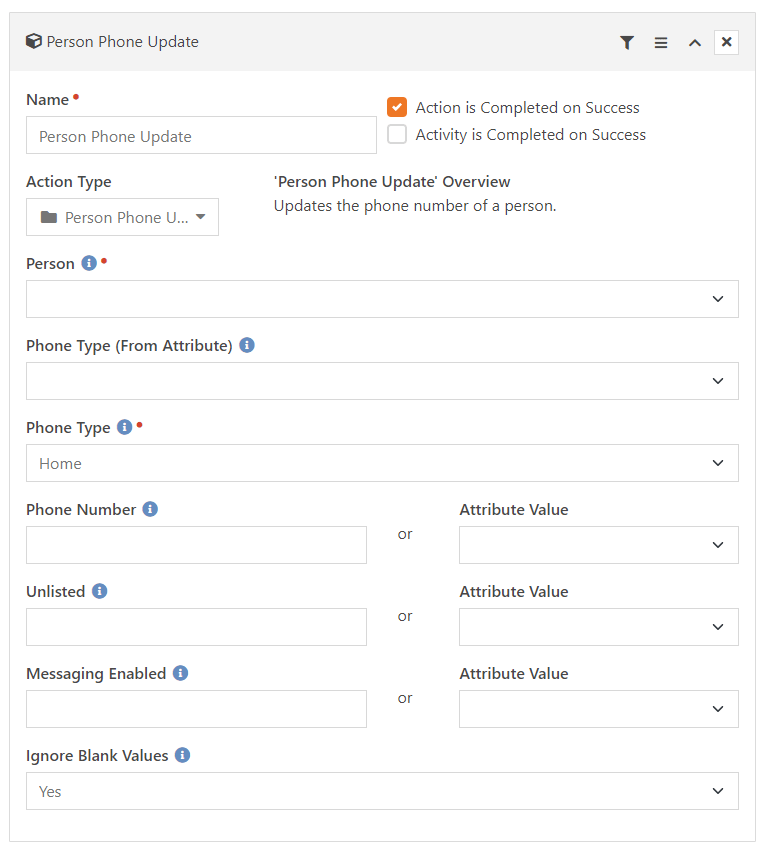The image size is (765, 854).
Task: Open the Person attribute dropdown
Action: [x=382, y=299]
